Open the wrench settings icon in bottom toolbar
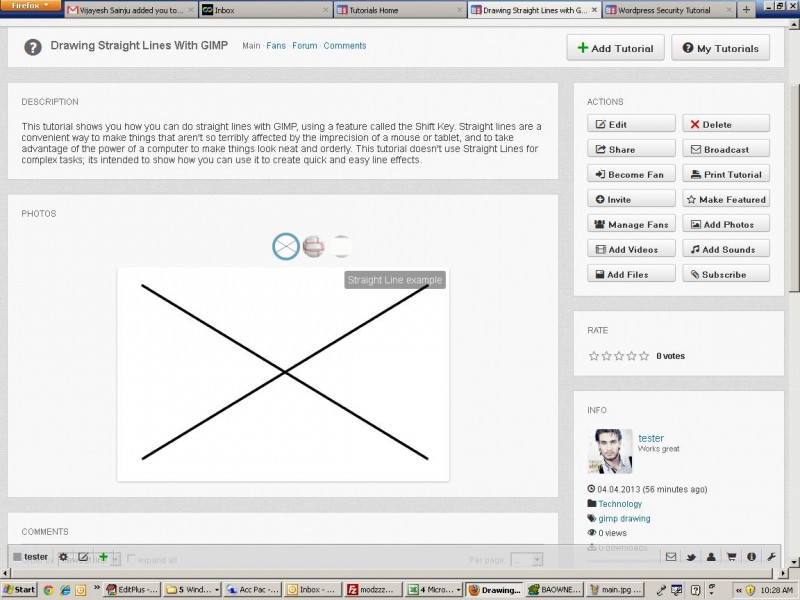 coord(771,557)
